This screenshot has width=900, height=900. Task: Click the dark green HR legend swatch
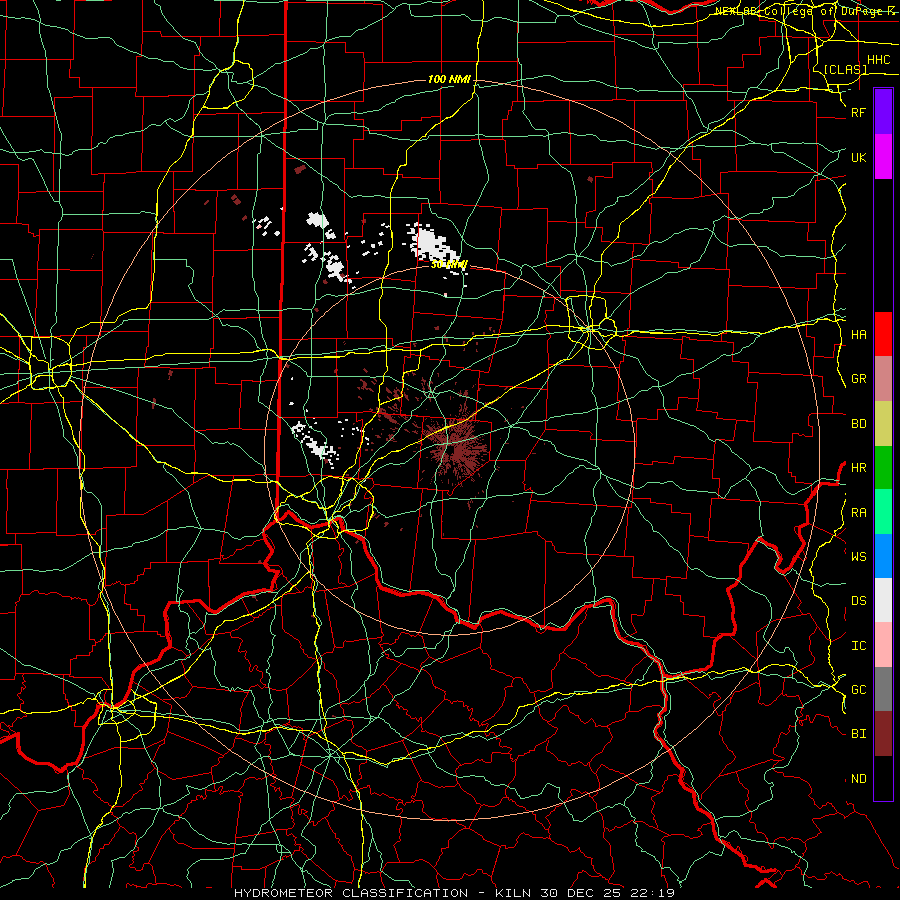tap(883, 467)
